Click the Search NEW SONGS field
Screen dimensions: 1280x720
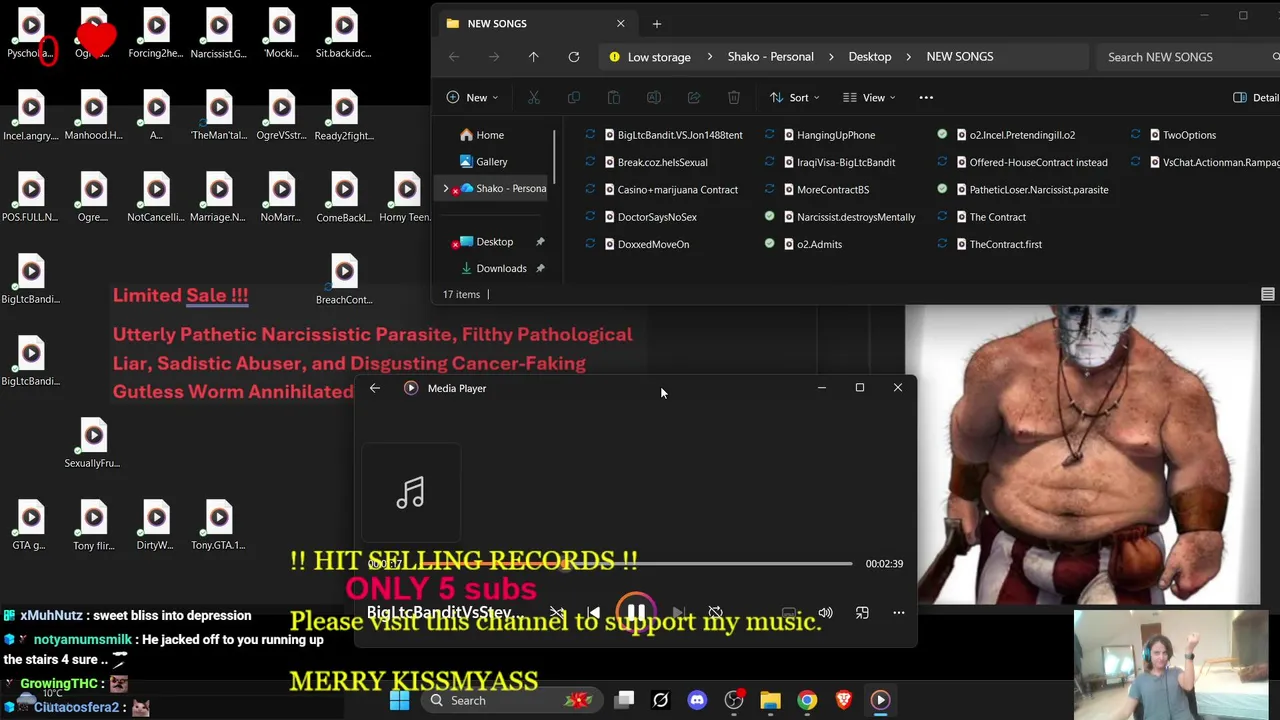(1188, 57)
